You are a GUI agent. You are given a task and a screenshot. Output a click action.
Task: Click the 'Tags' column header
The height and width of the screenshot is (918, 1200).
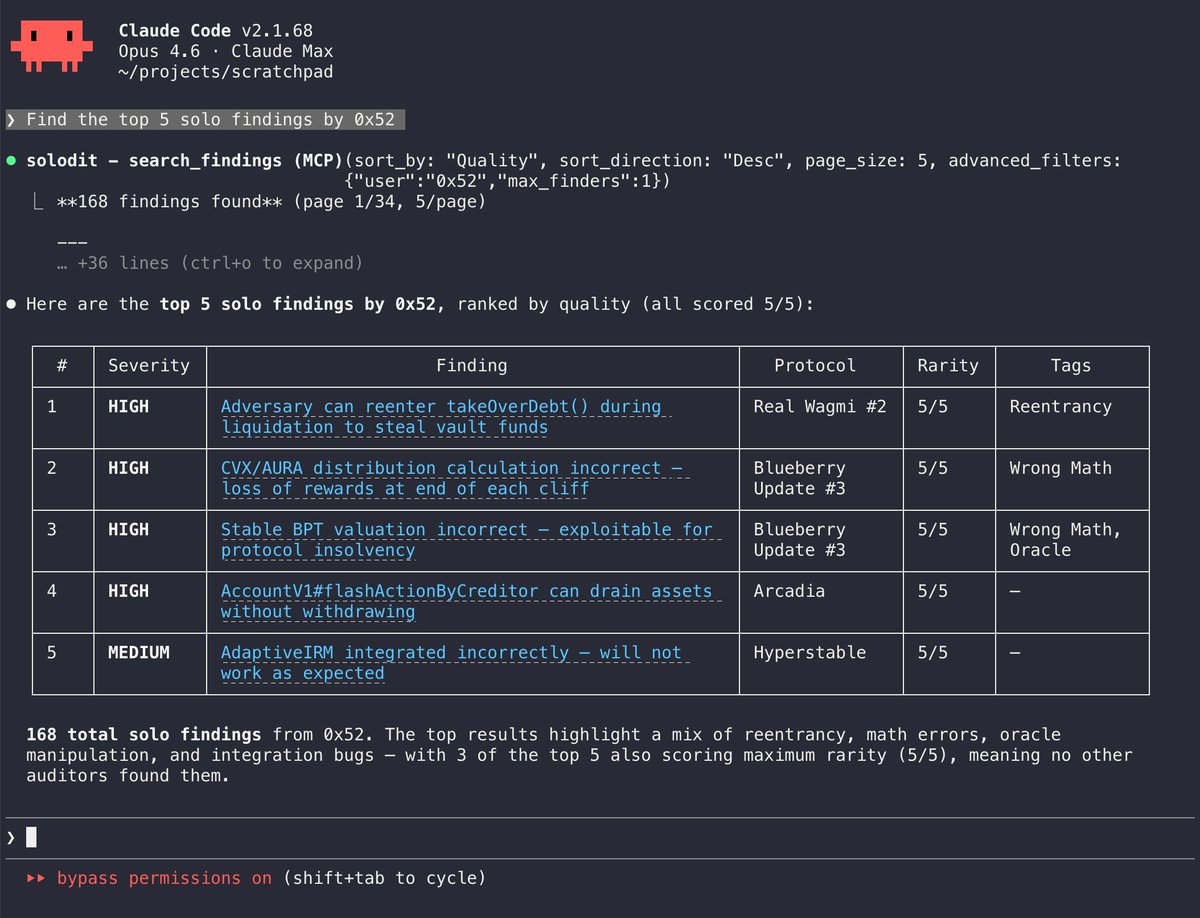tap(1071, 366)
